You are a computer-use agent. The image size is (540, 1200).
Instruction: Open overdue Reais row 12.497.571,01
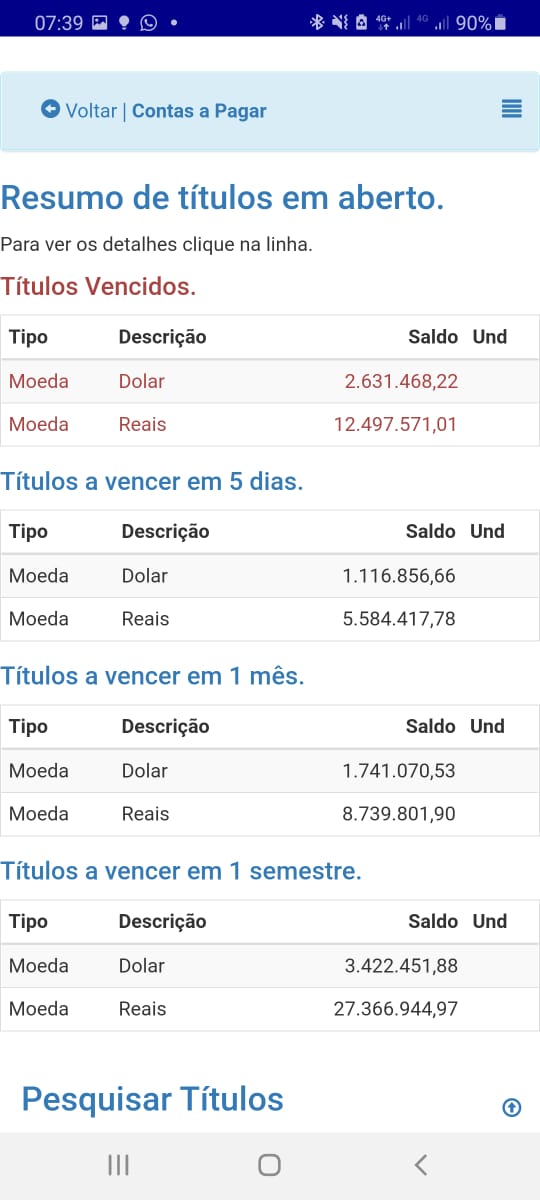pos(270,424)
